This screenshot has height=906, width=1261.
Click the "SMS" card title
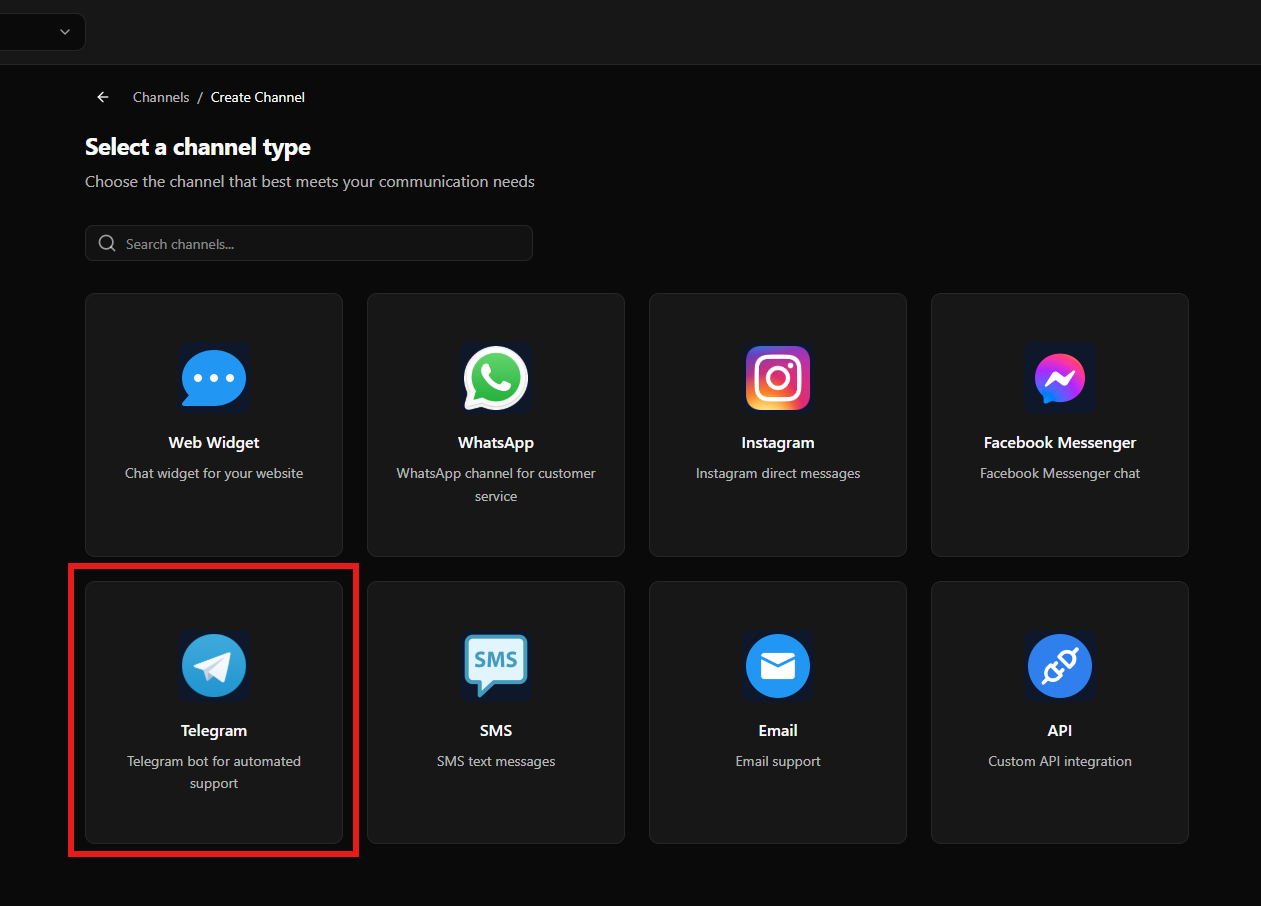(x=496, y=731)
